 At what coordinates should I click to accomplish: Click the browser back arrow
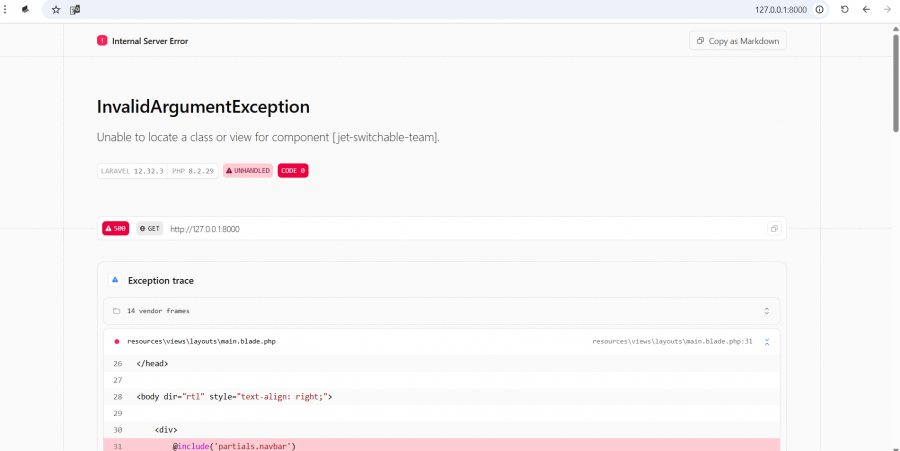click(866, 9)
